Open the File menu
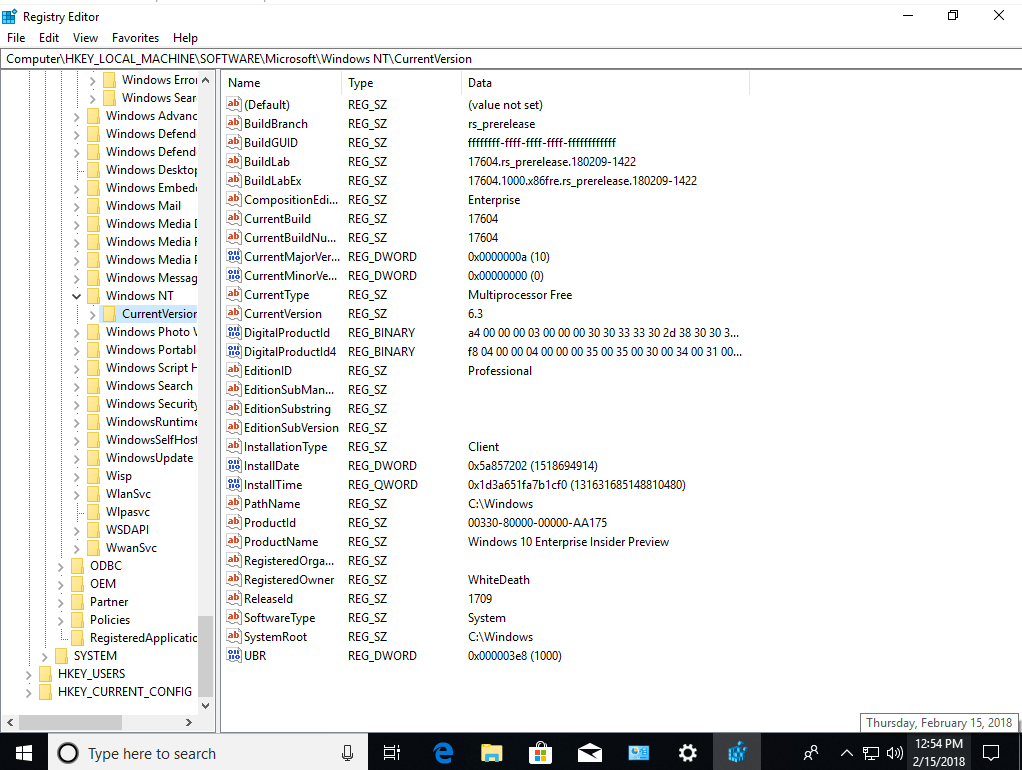Viewport: 1022px width, 770px height. pyautogui.click(x=16, y=38)
